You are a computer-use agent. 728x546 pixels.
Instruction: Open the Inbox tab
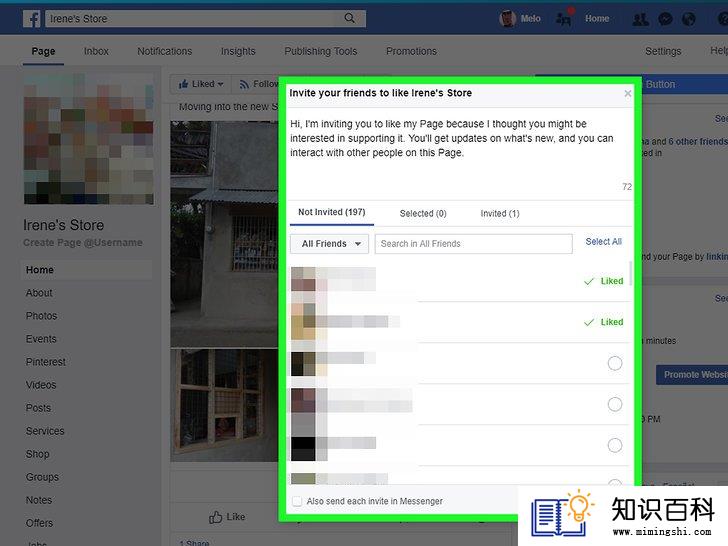click(96, 51)
